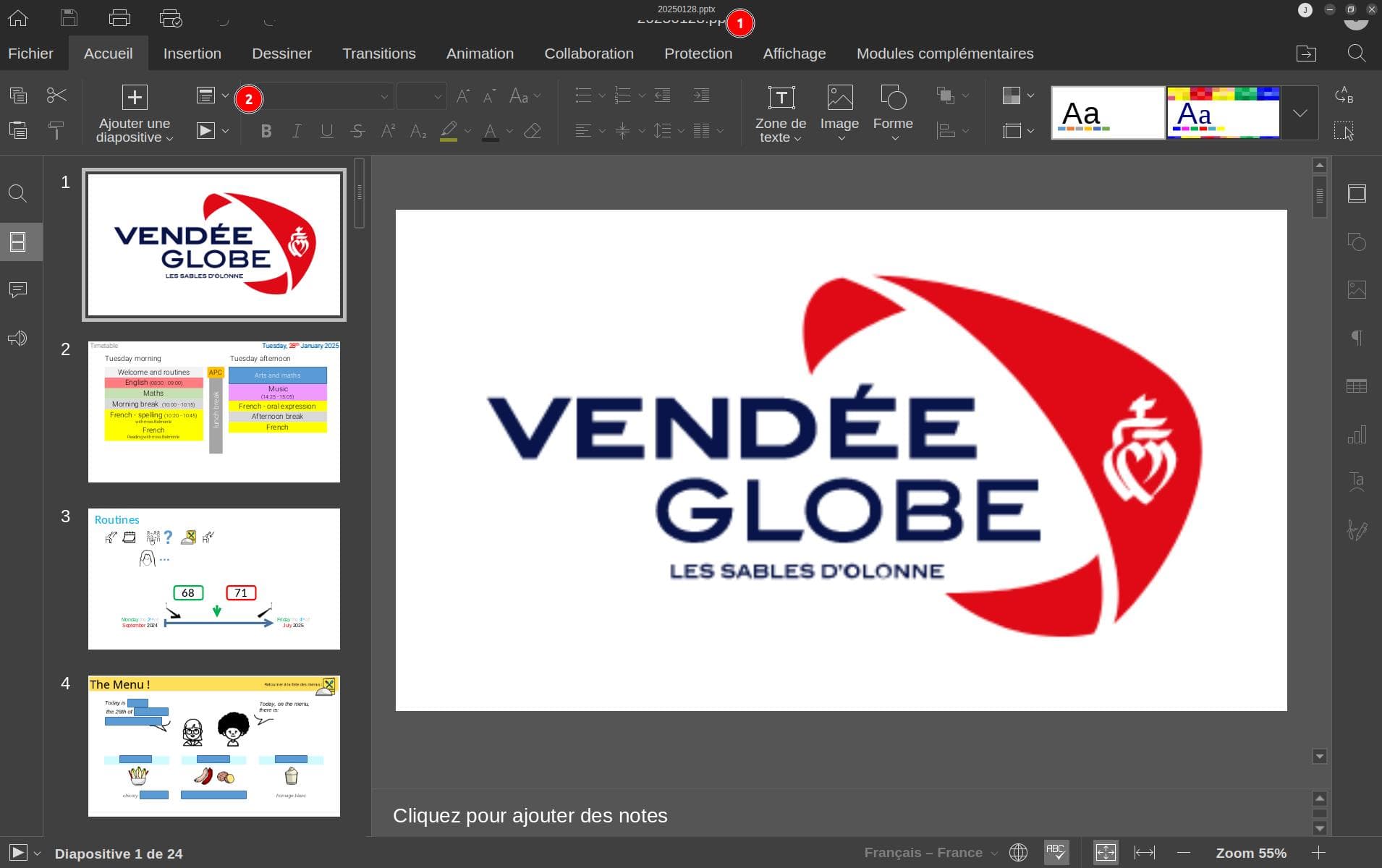Click the Quick print icon

point(171,17)
